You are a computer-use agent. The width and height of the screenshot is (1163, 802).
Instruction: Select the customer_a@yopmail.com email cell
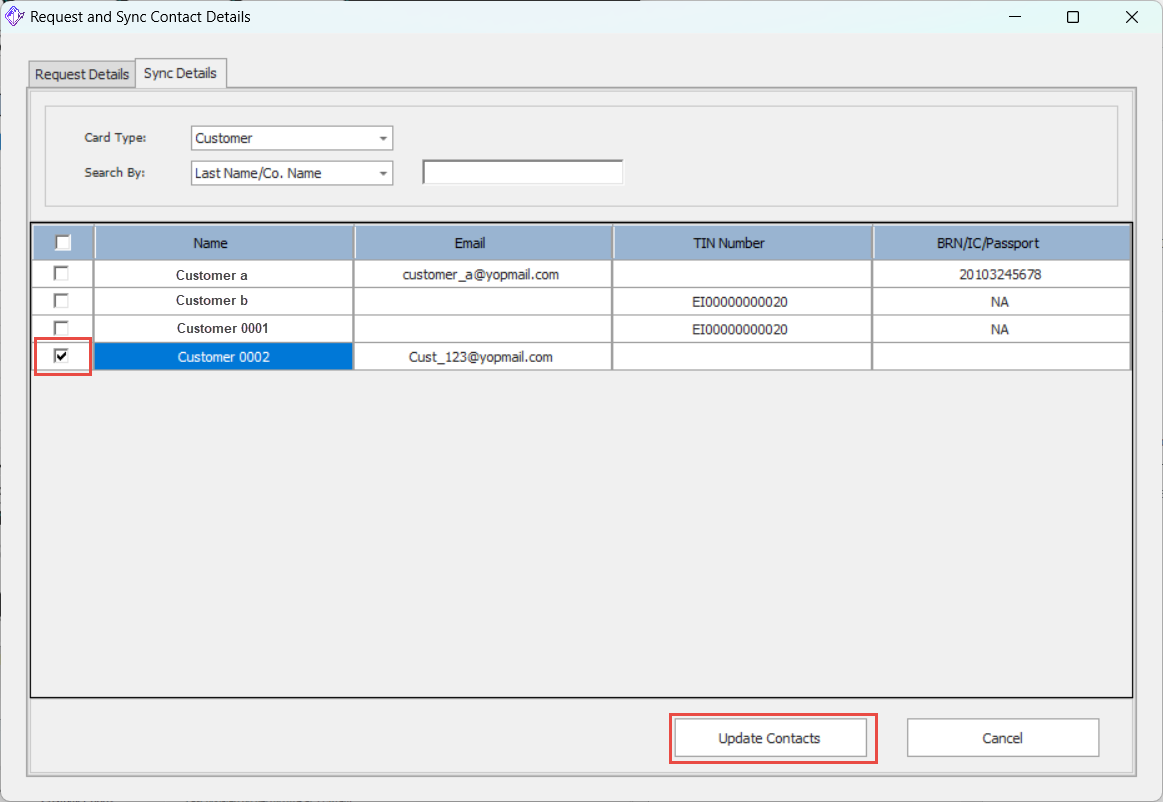[481, 274]
